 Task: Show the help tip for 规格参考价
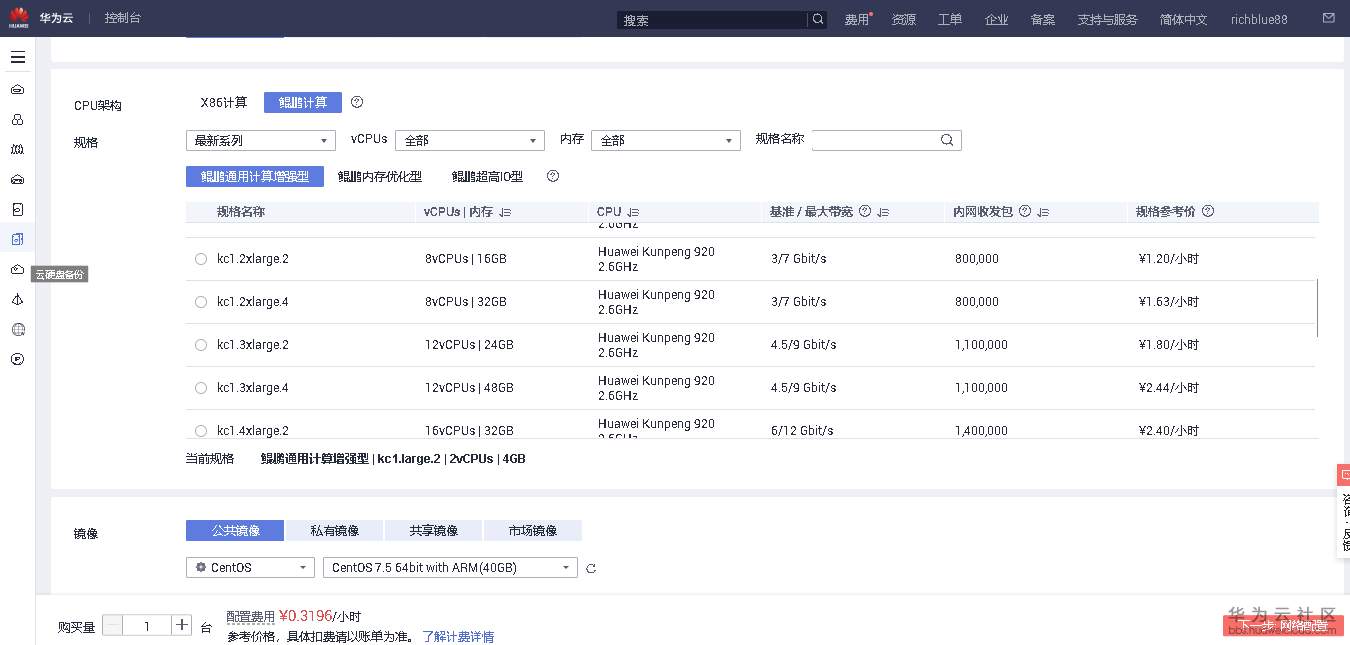pyautogui.click(x=1208, y=211)
